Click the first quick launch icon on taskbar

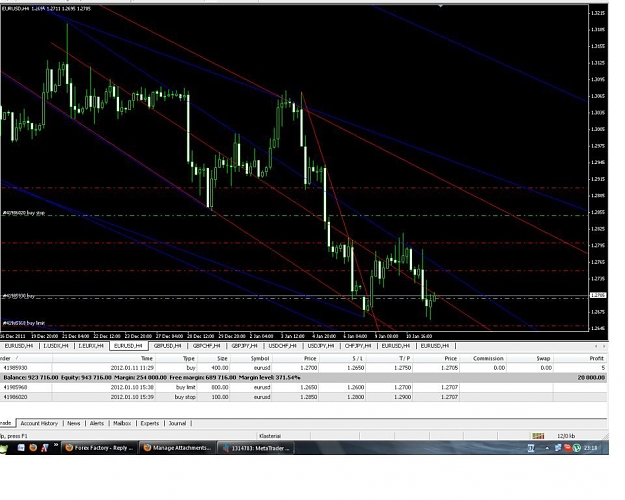pyautogui.click(x=21, y=448)
